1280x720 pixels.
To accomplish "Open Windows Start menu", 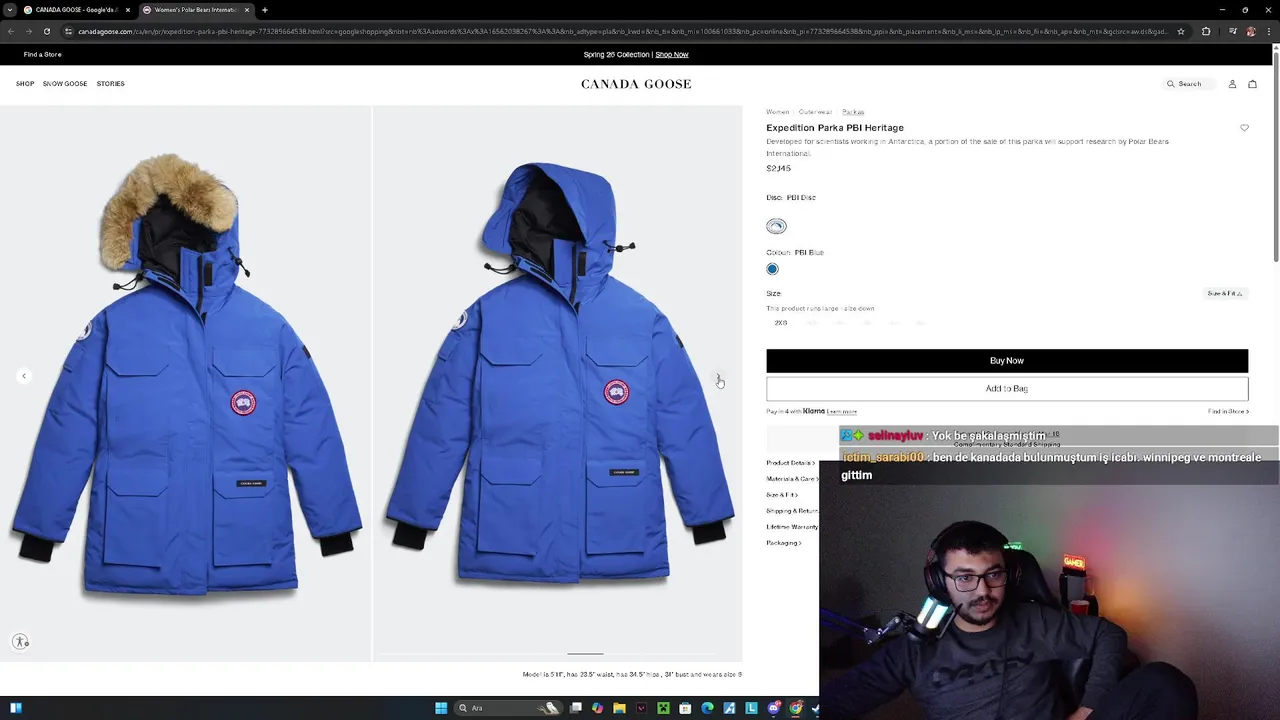I will click(441, 708).
